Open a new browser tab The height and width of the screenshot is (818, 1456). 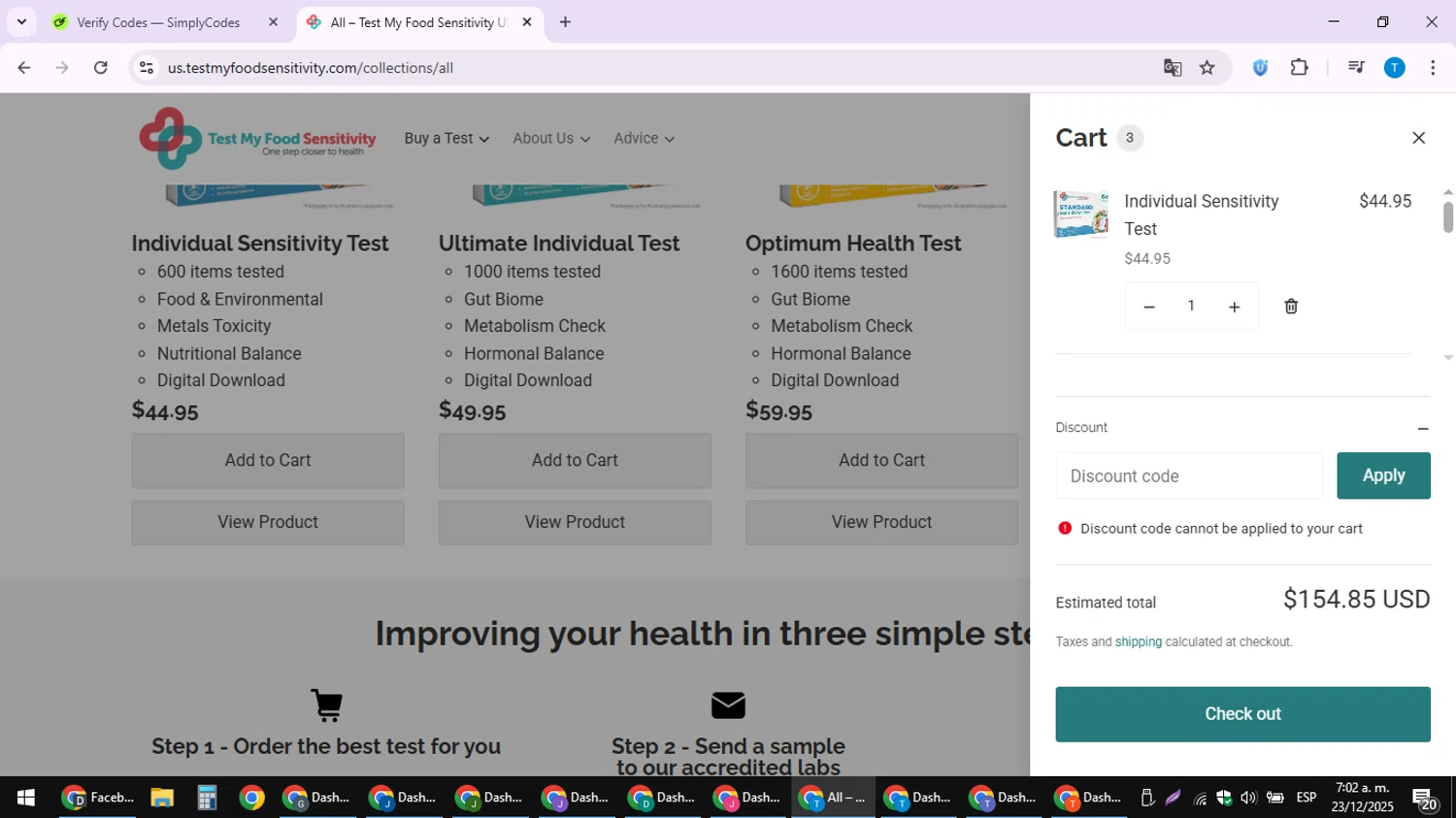(x=565, y=22)
